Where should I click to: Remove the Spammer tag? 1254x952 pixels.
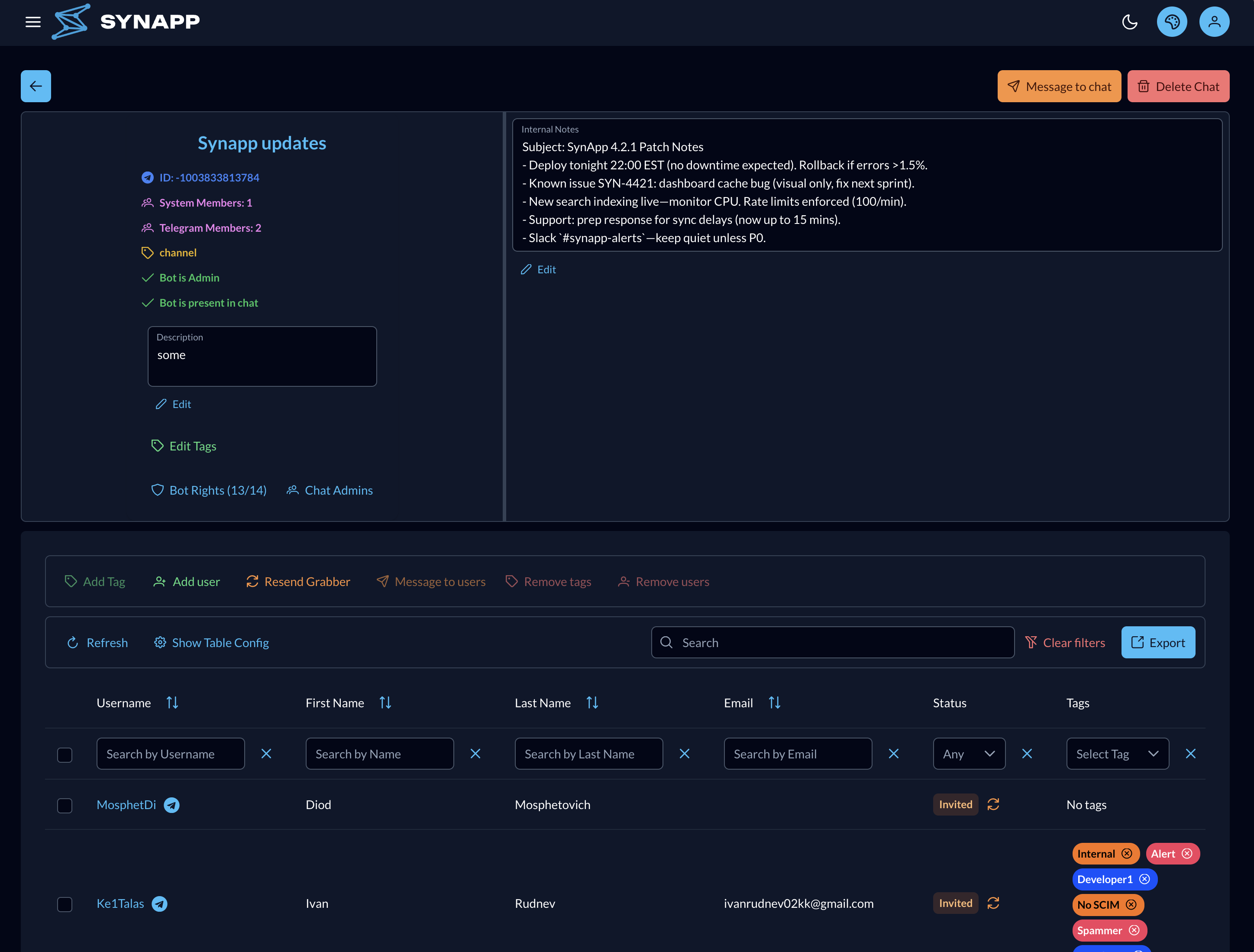[1134, 930]
